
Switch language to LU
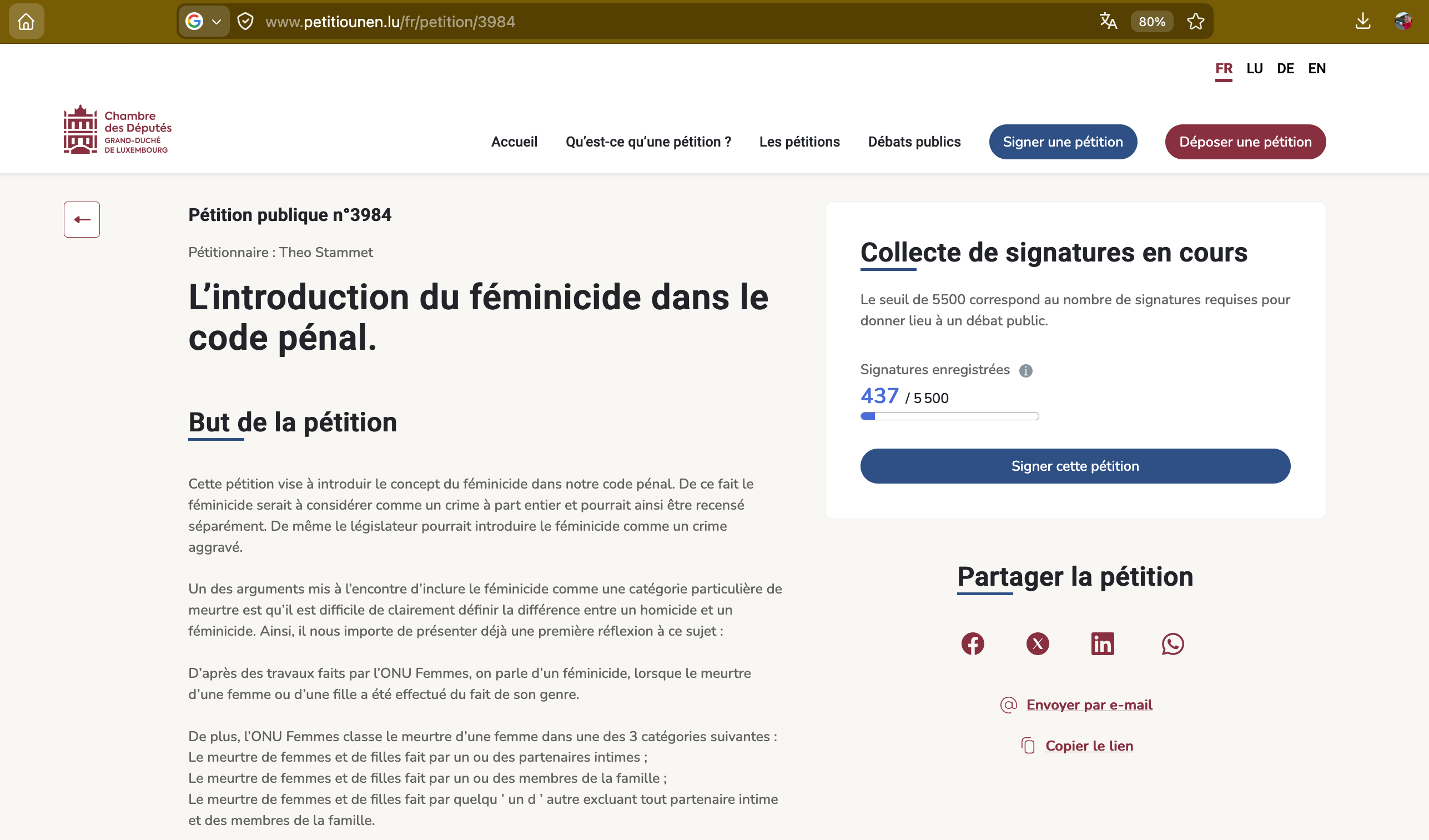tap(1254, 69)
